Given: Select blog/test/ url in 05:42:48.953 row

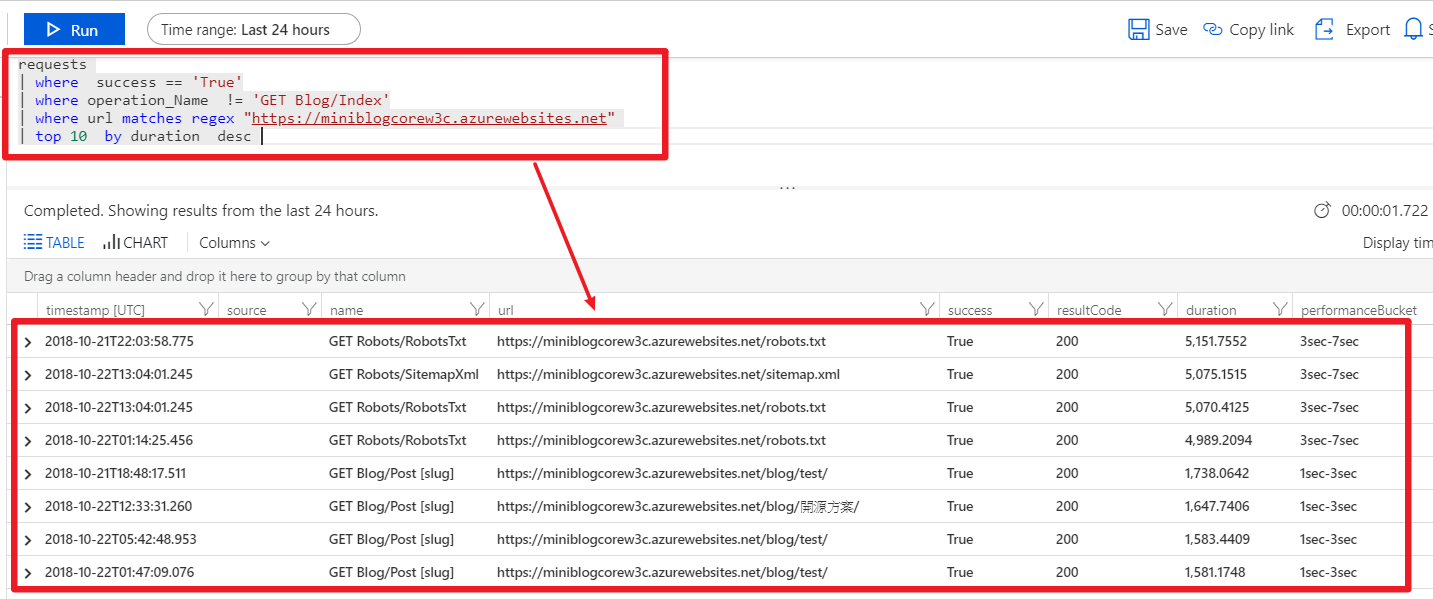Looking at the screenshot, I should 662,539.
